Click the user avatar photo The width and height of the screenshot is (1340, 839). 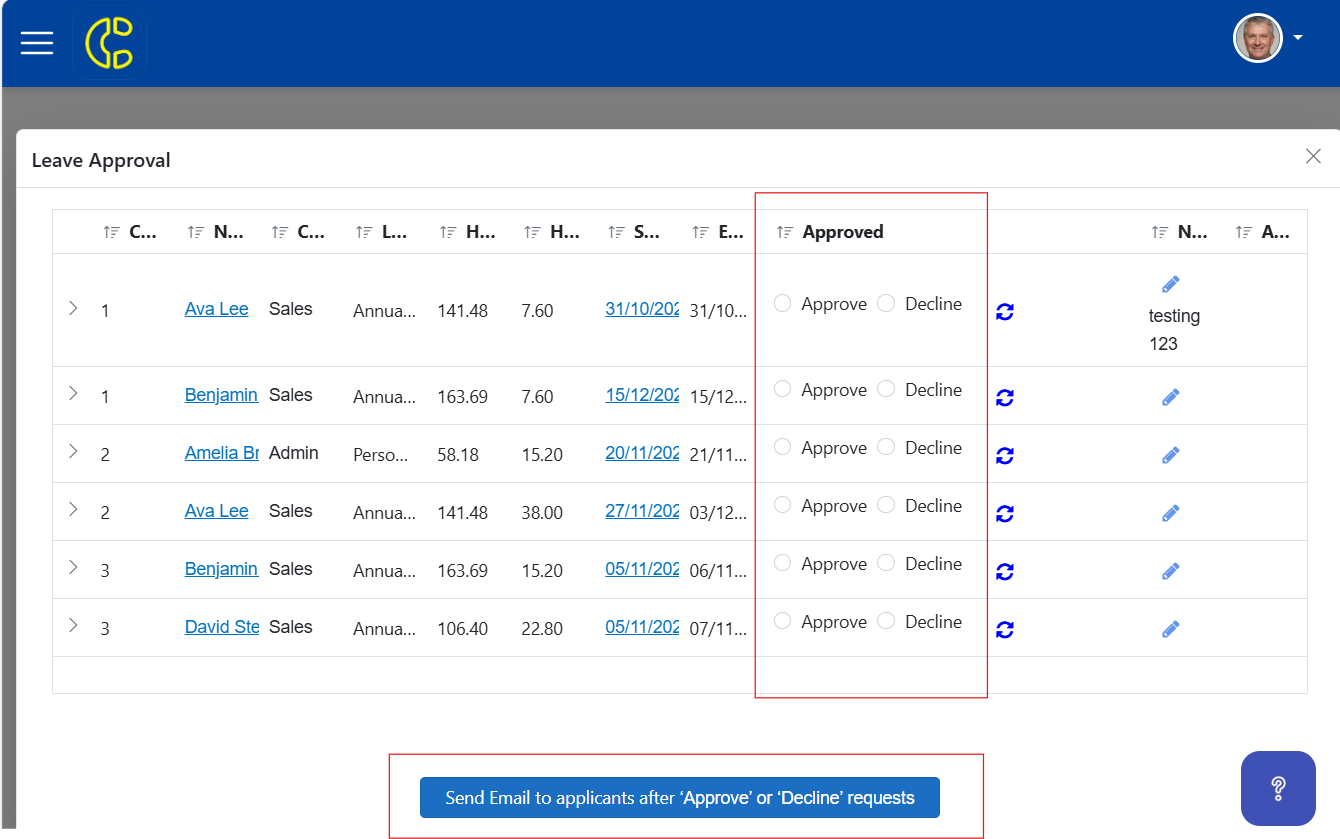point(1258,38)
